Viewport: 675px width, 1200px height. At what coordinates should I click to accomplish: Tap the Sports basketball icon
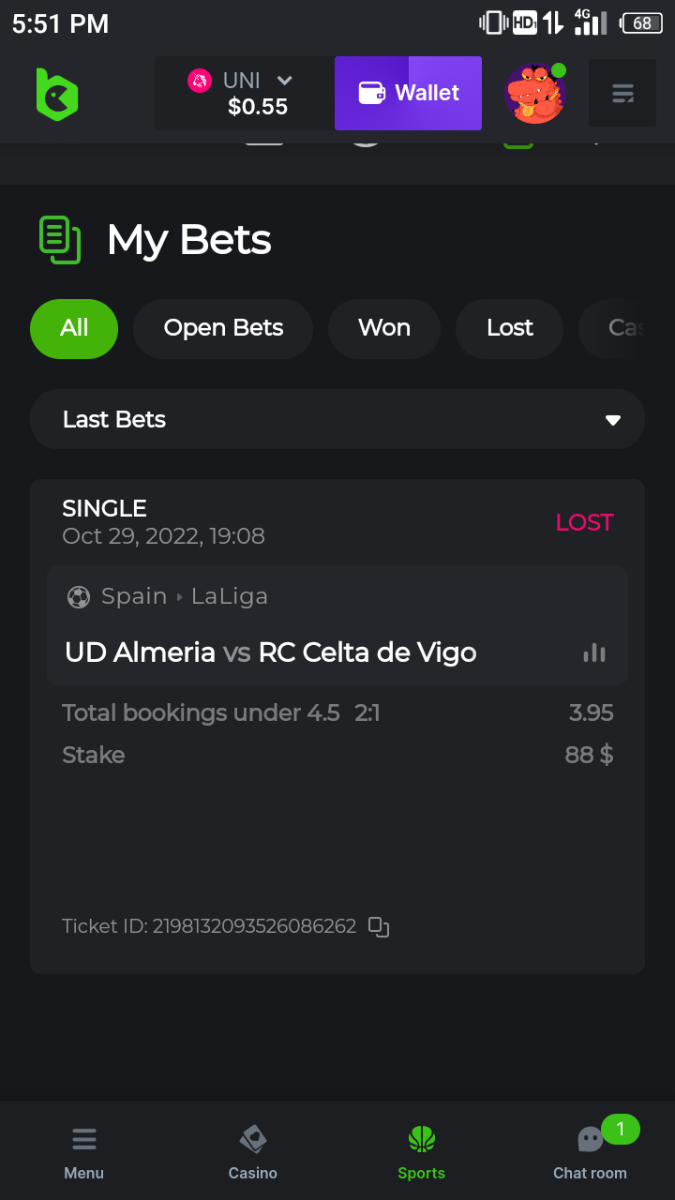pos(421,1140)
